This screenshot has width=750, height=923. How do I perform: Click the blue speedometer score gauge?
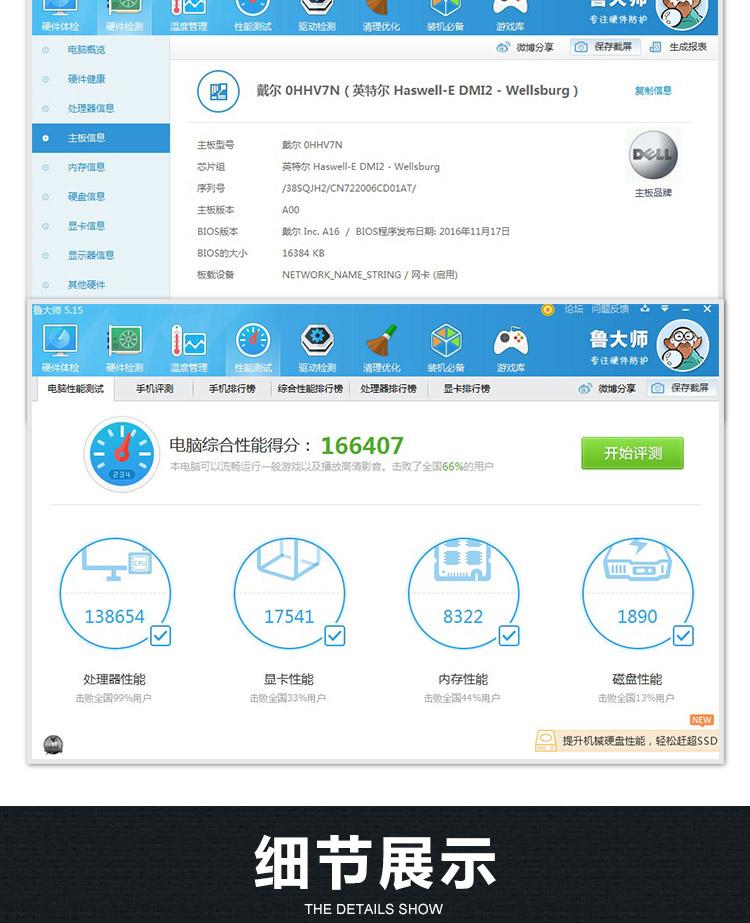click(122, 454)
